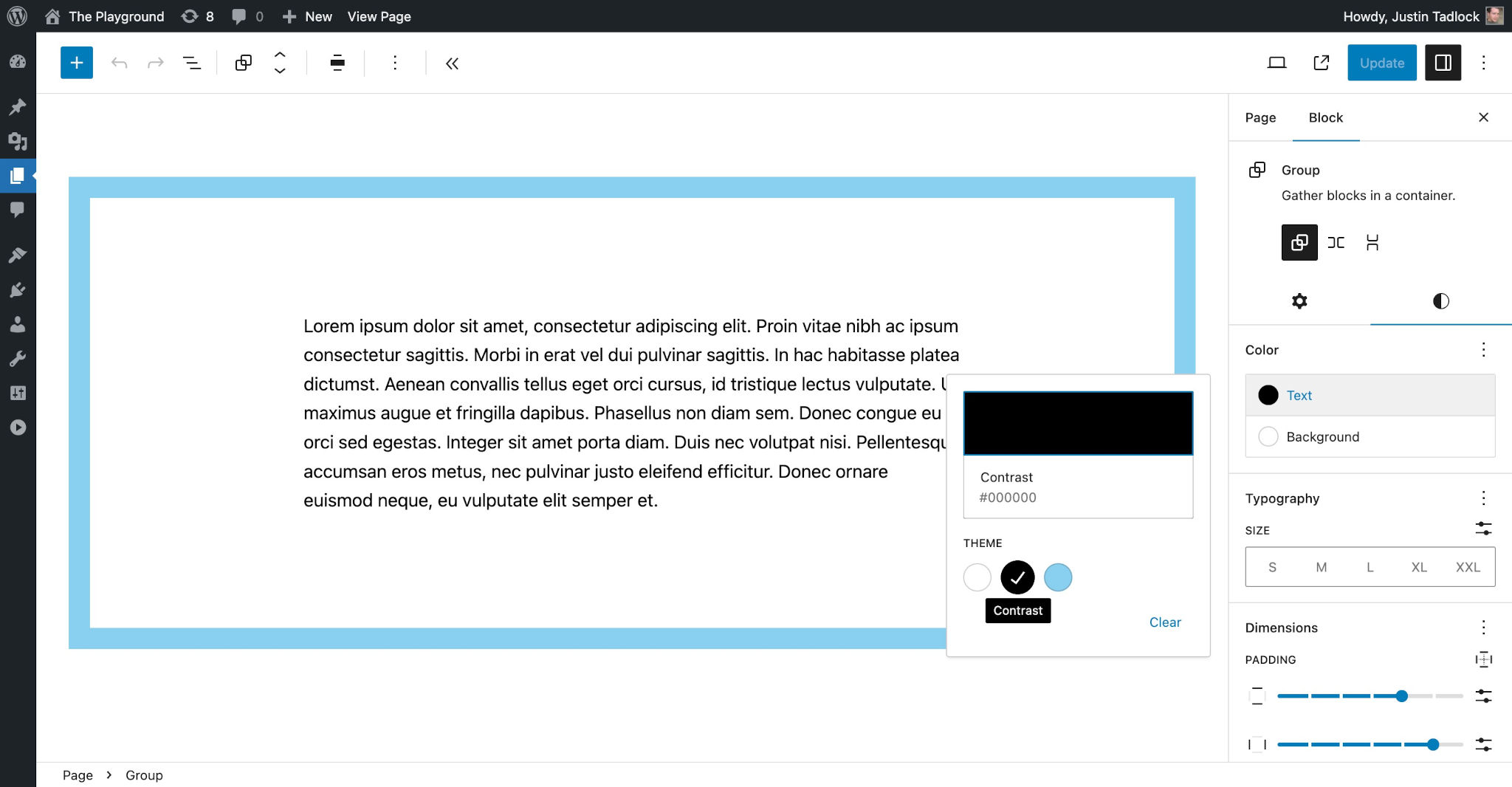Click the Update button

tap(1381, 63)
